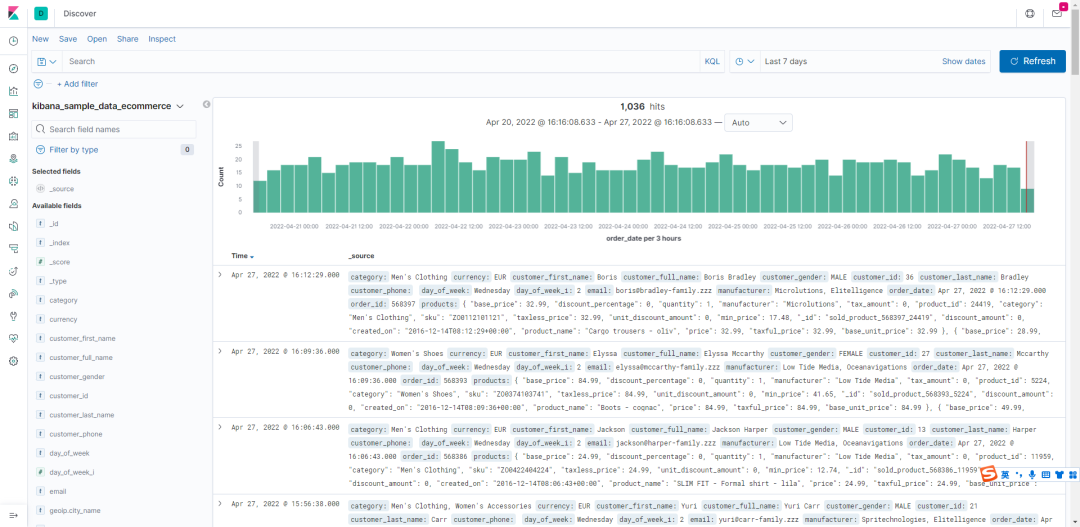Collapse the field list sidebar arrow
This screenshot has width=1080, height=527.
tap(206, 105)
